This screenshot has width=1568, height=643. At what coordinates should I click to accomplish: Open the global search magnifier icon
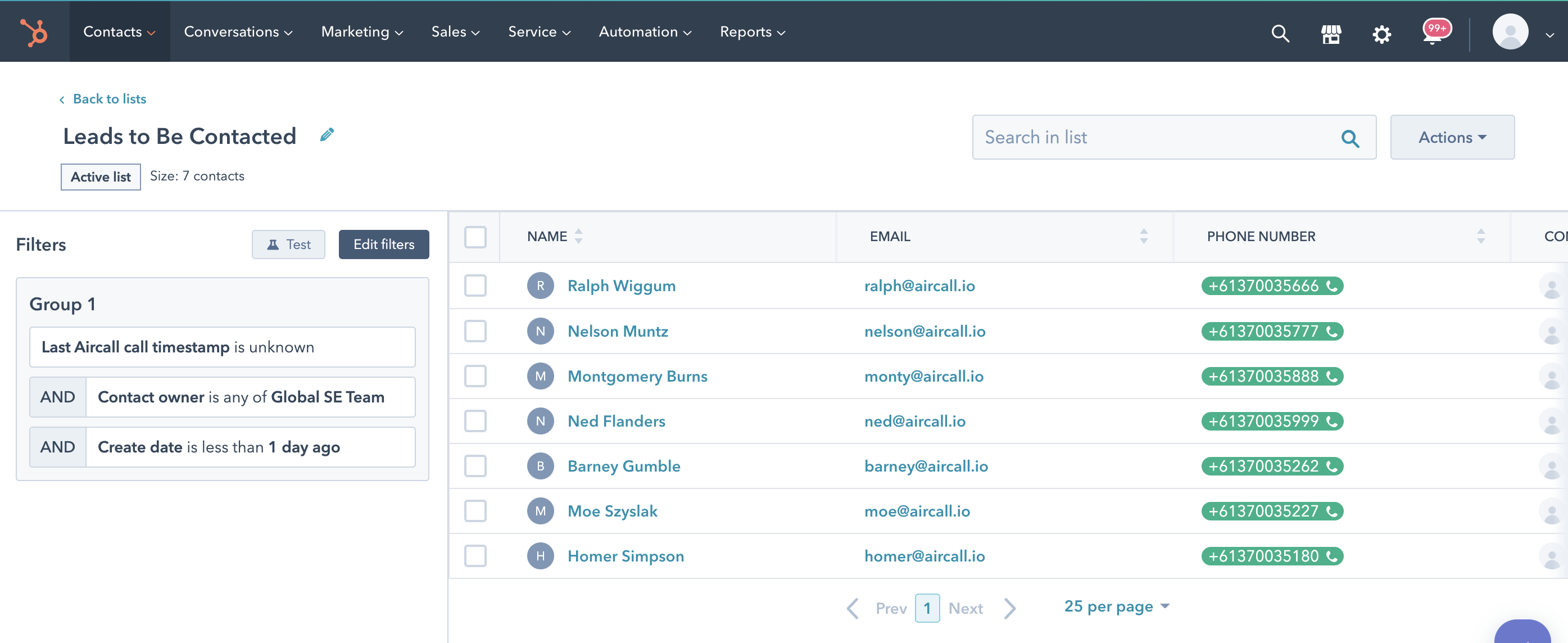click(1280, 33)
